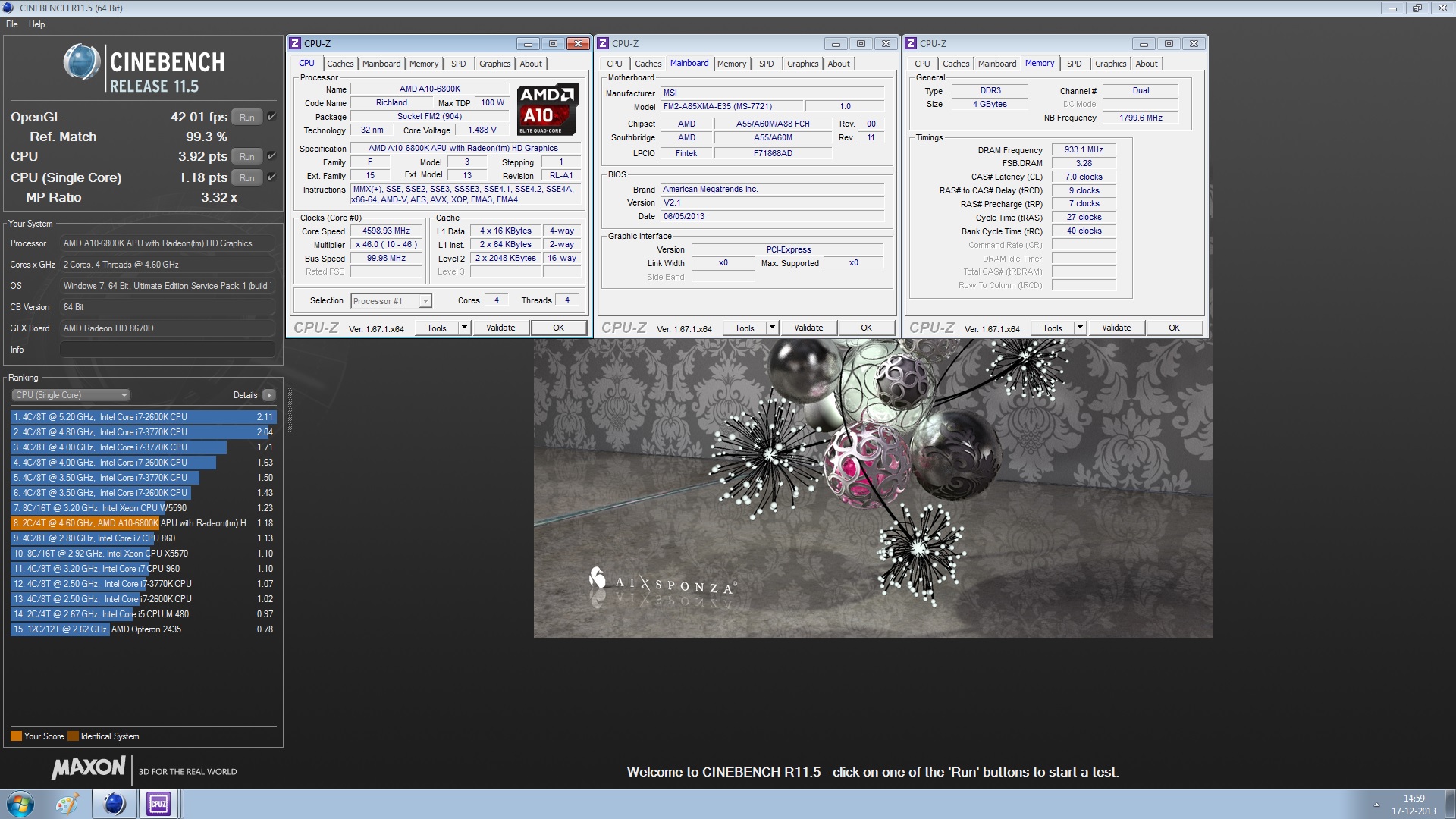Open the CPU (Single Core) ranking dropdown

pyautogui.click(x=71, y=395)
